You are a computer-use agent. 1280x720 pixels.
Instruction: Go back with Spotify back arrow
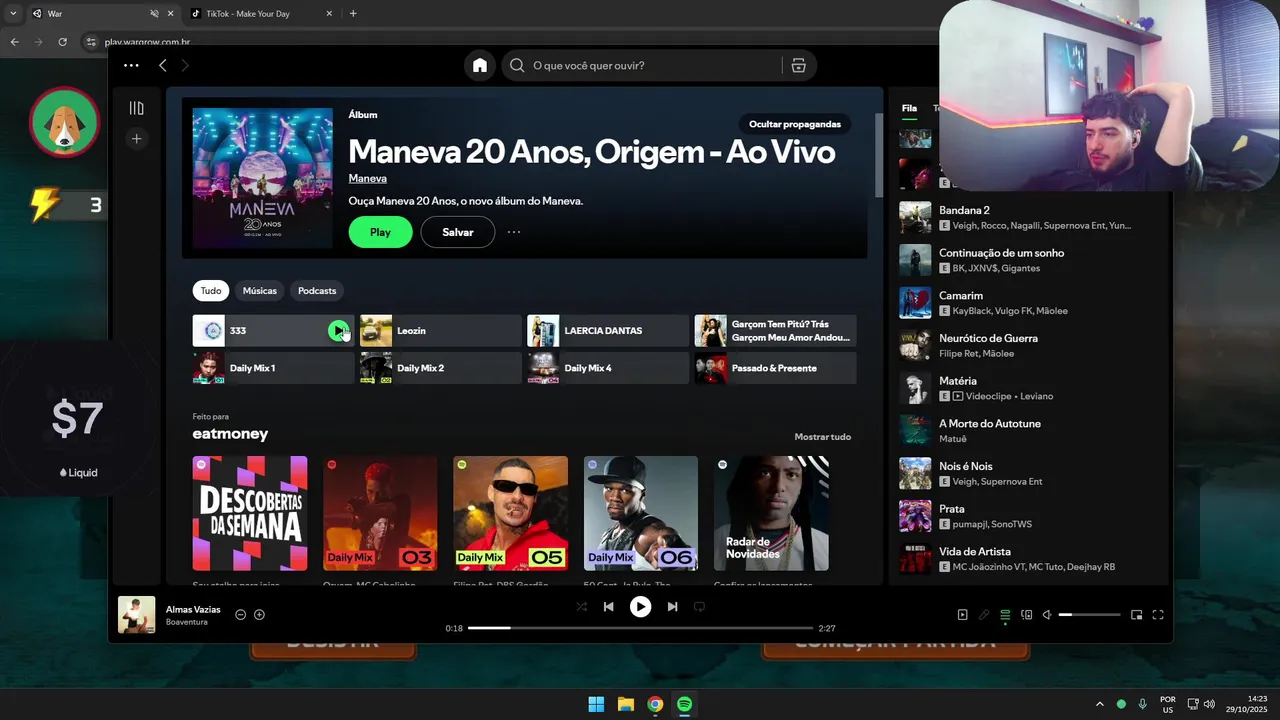point(163,65)
